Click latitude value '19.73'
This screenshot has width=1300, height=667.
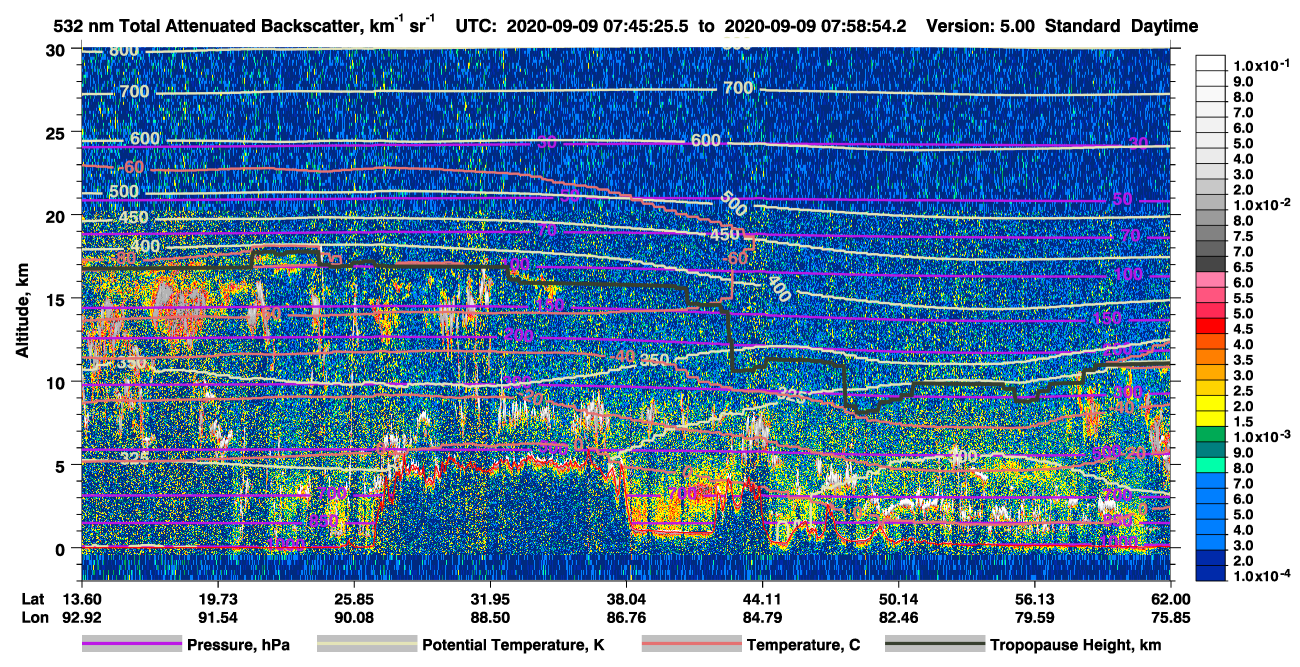pos(217,598)
